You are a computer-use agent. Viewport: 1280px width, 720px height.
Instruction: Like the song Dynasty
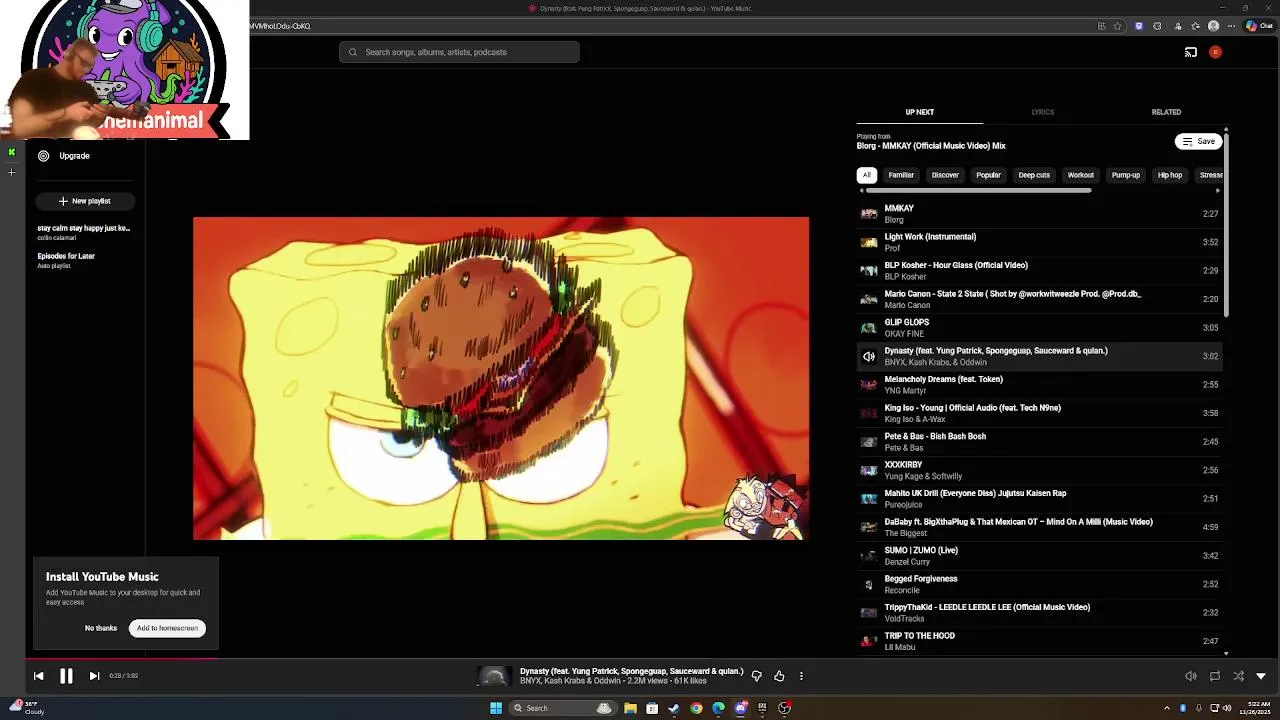779,676
